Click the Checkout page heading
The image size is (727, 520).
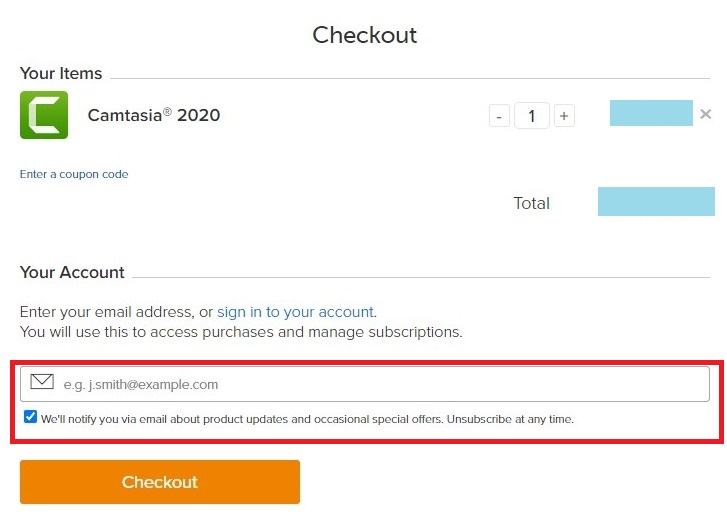coord(364,35)
